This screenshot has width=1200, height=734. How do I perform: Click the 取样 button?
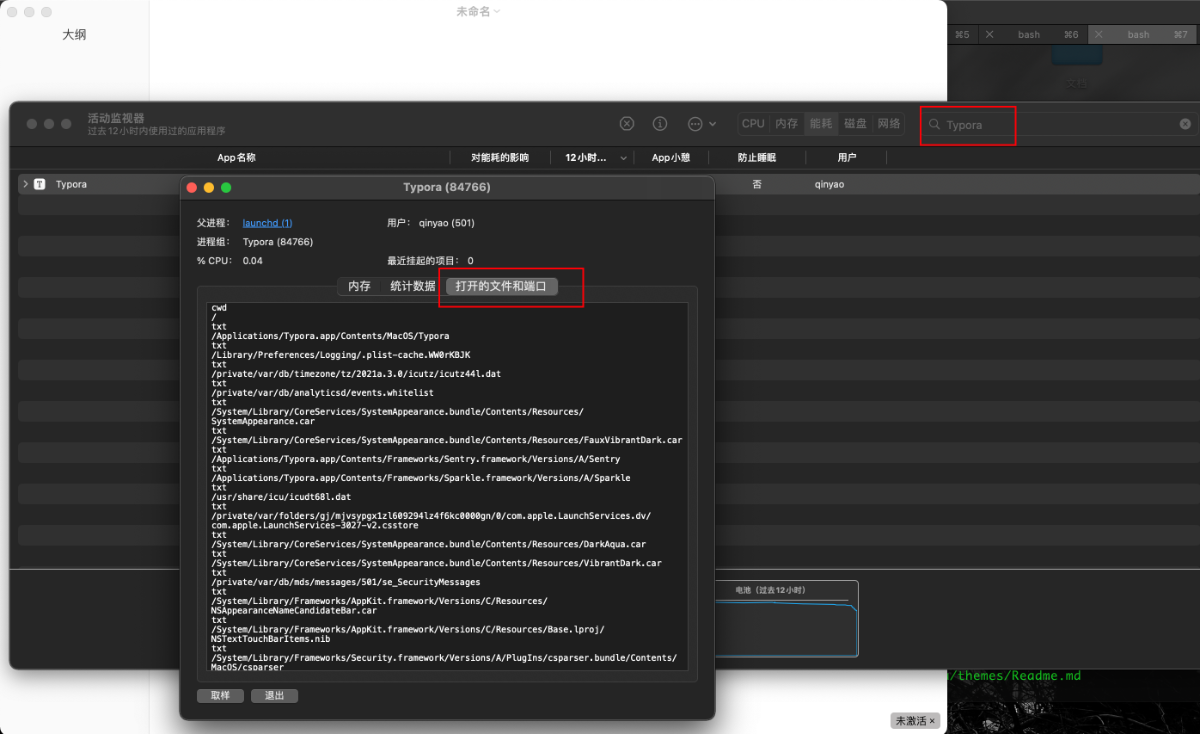(220, 696)
